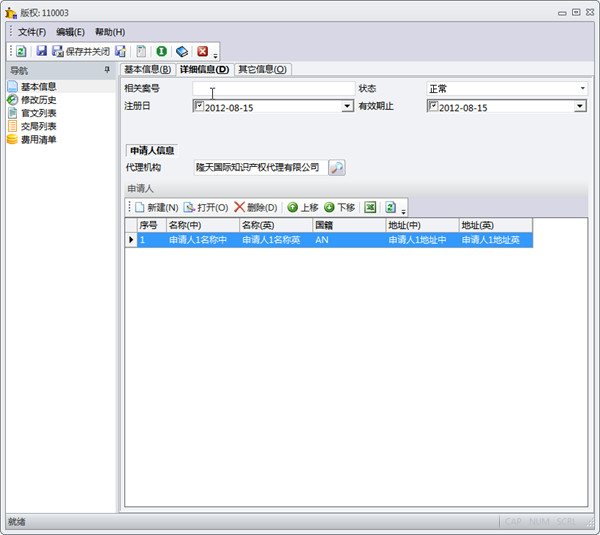600x535 pixels.
Task: Toggle the 有效期止 date checkbox
Action: (x=433, y=106)
